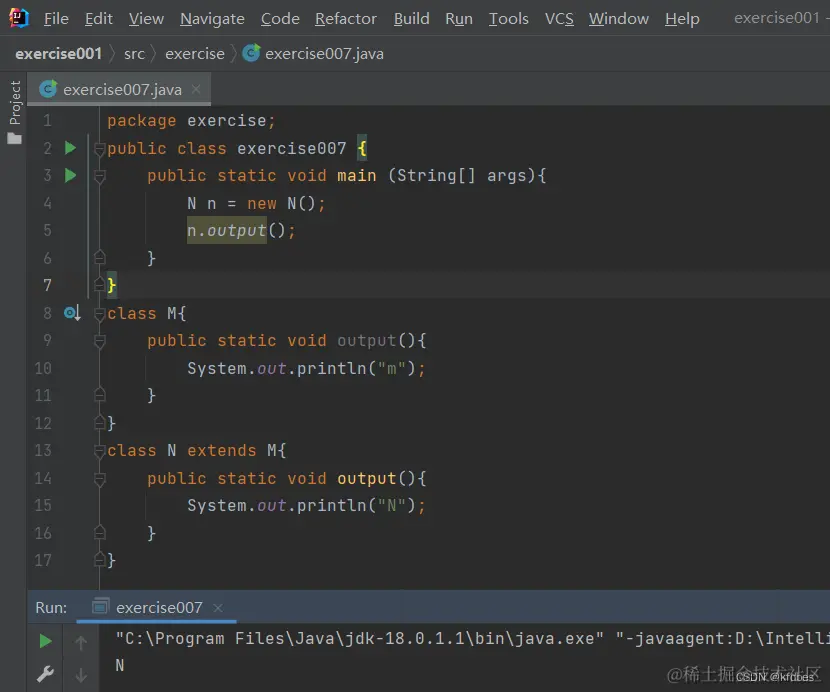The image size is (830, 692).
Task: Click the overridden marker icon on line 8
Action: [x=72, y=313]
